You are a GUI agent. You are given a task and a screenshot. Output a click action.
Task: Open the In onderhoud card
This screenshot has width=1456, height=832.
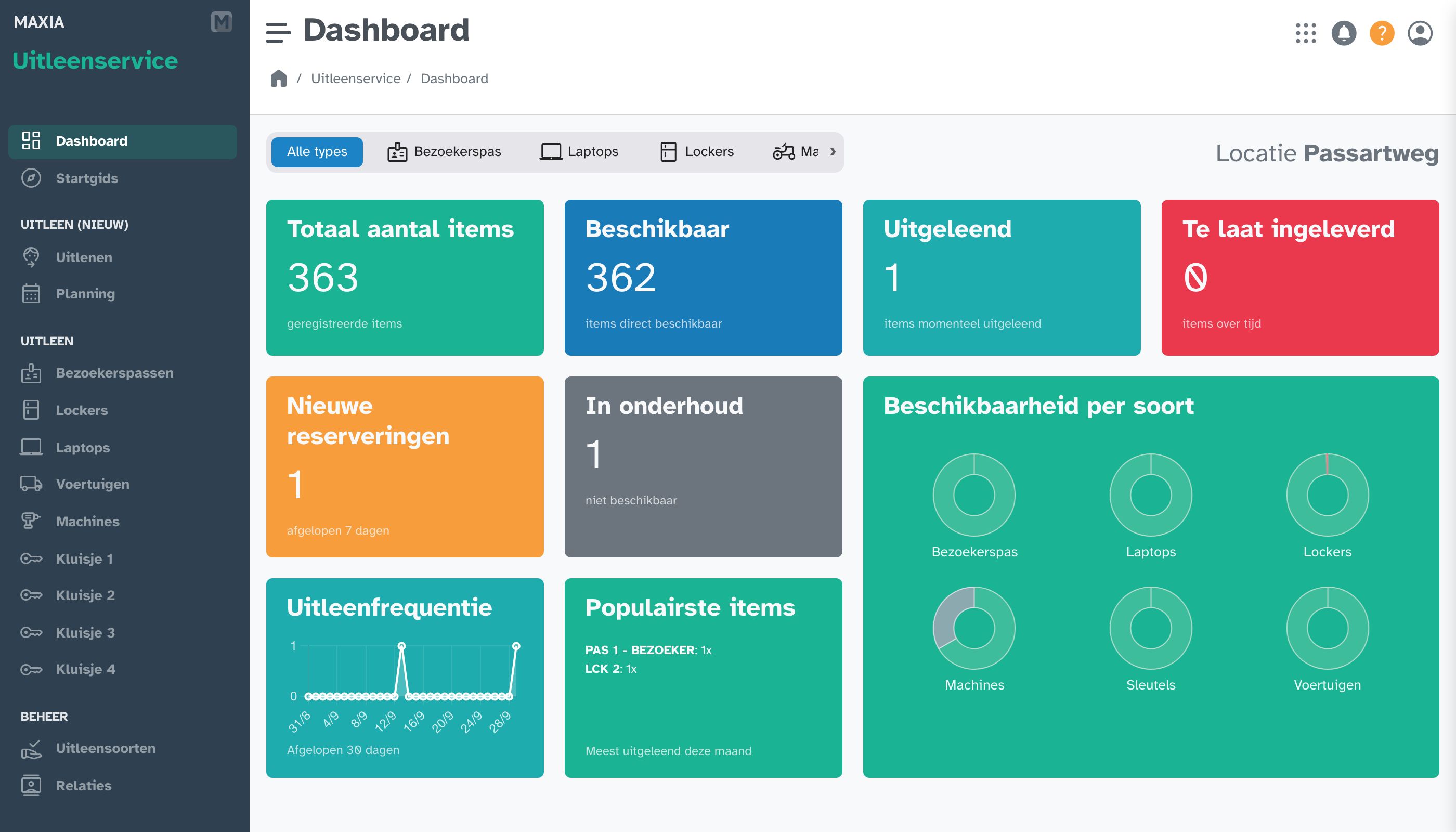[703, 466]
